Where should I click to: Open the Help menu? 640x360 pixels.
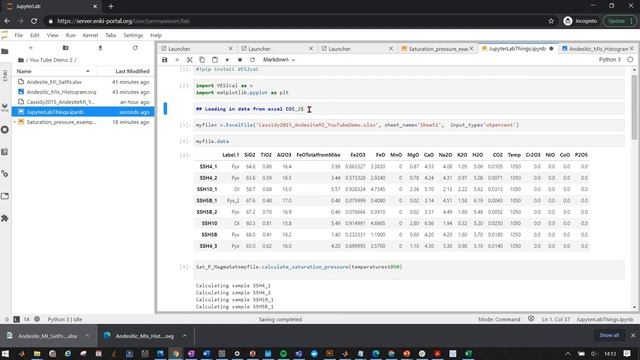(x=156, y=36)
